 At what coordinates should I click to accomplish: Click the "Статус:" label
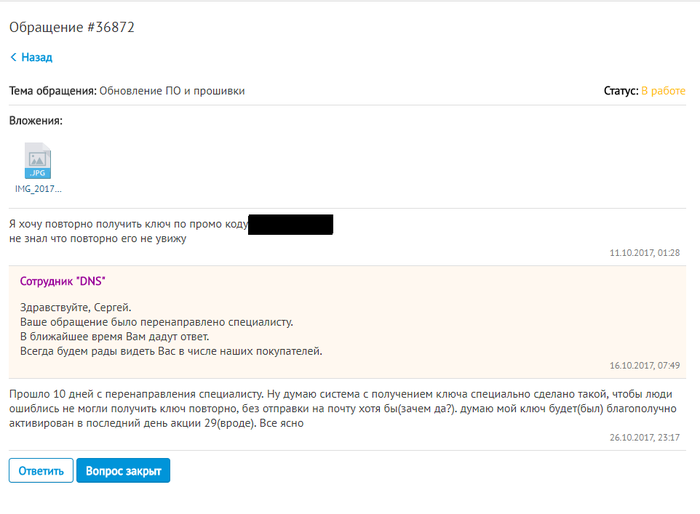click(x=620, y=91)
